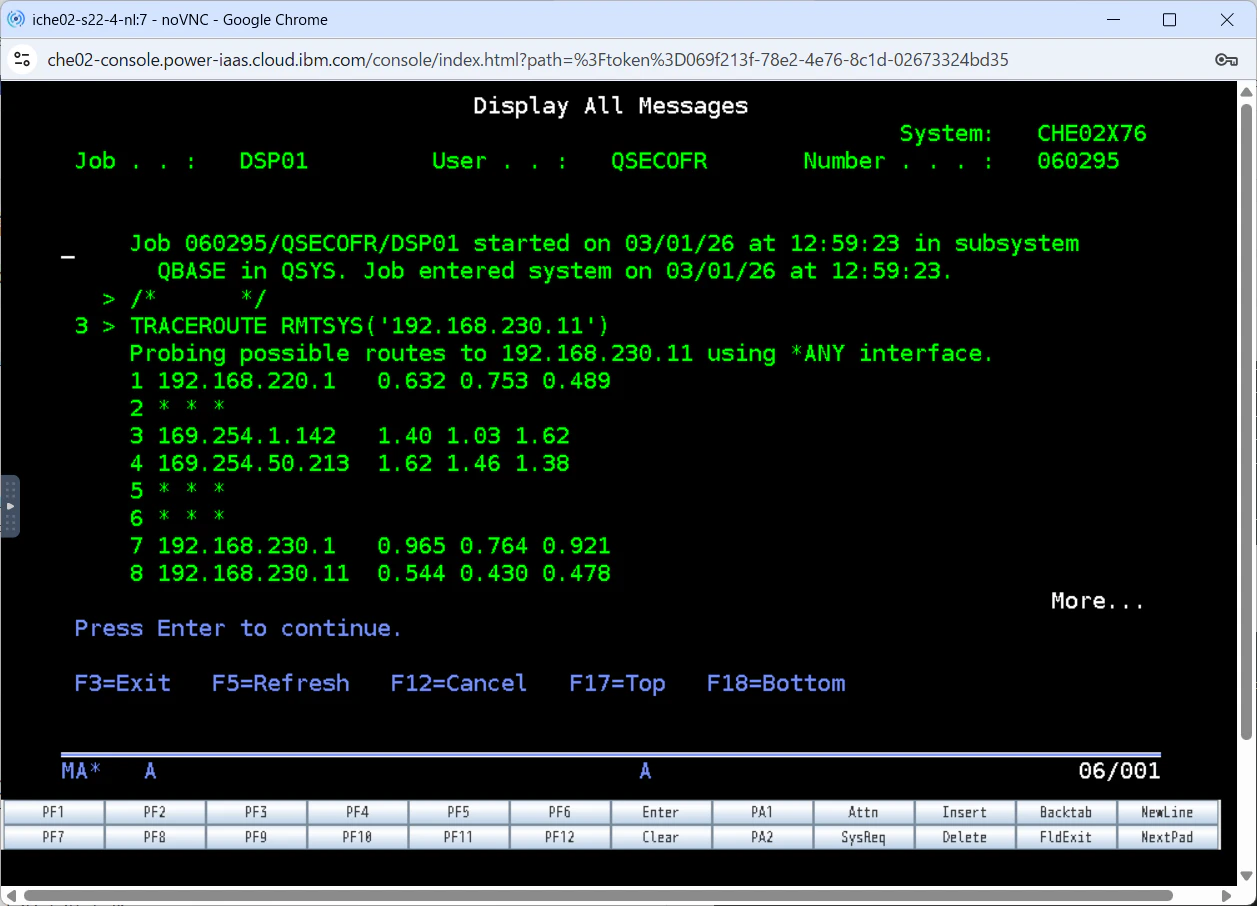
Task: Click the F12=Cancel function label
Action: point(459,683)
